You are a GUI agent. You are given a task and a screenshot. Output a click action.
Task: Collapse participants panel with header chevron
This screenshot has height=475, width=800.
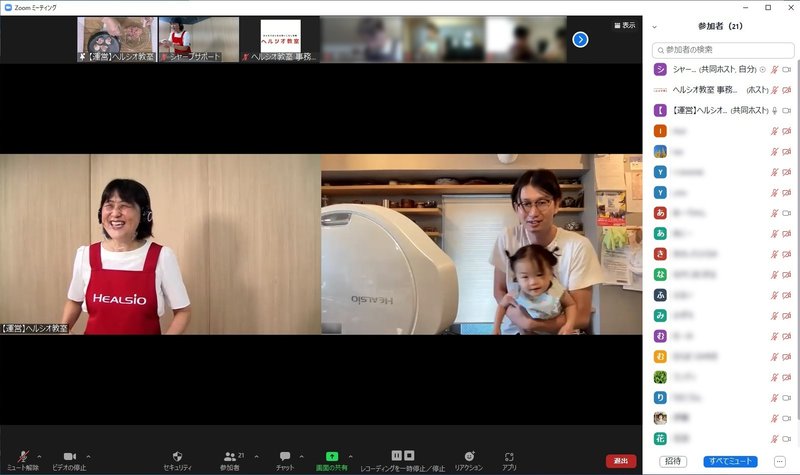pyautogui.click(x=655, y=27)
